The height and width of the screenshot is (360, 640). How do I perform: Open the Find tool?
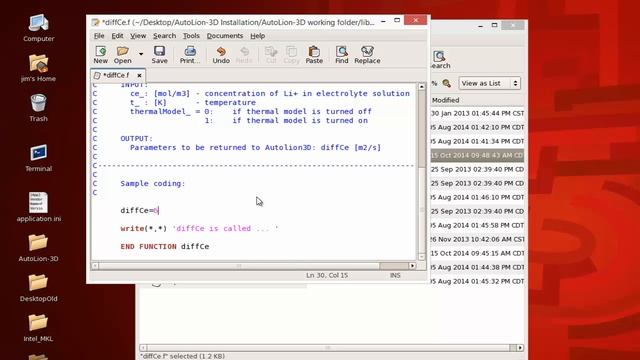click(342, 55)
